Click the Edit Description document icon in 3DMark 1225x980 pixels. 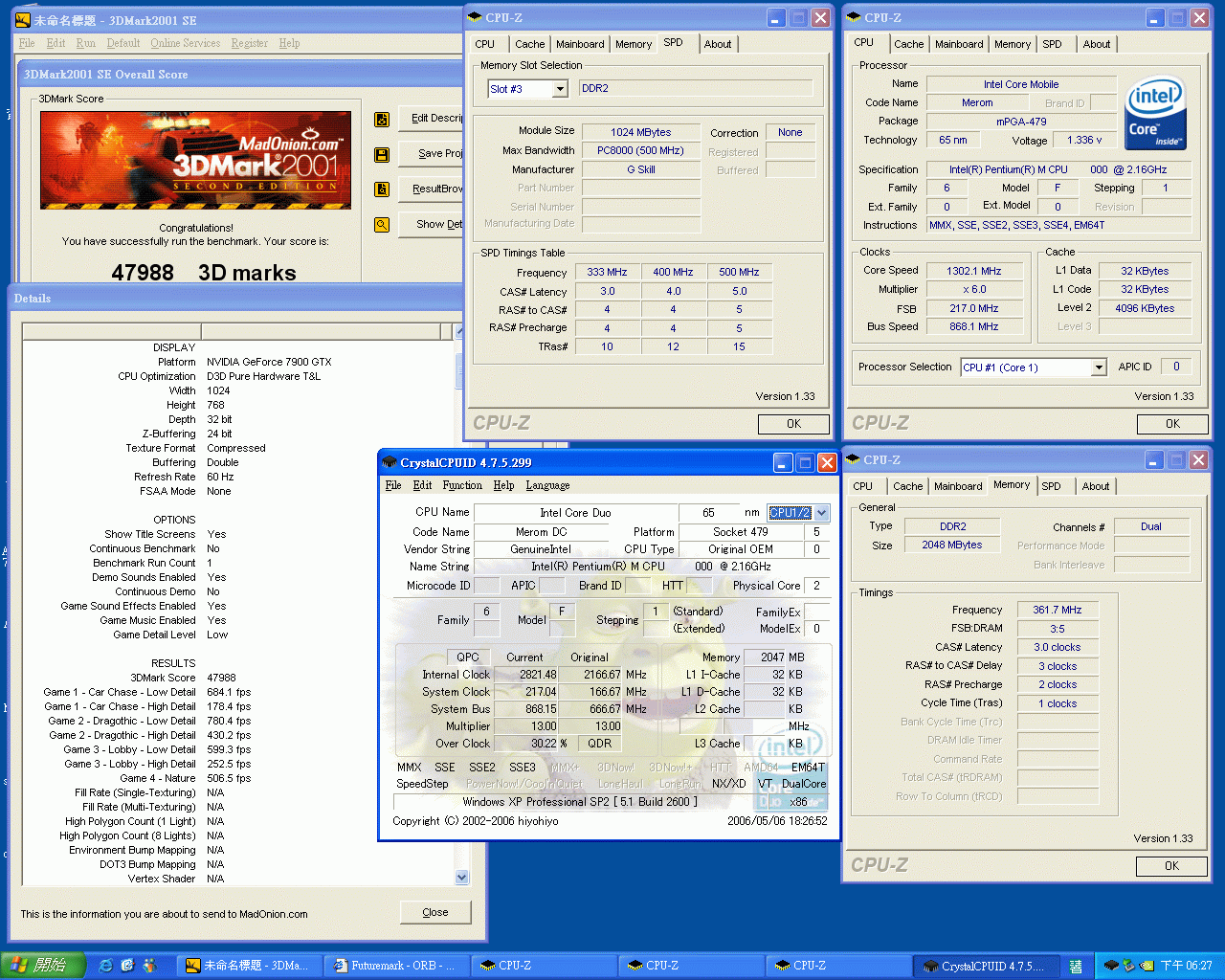382,120
